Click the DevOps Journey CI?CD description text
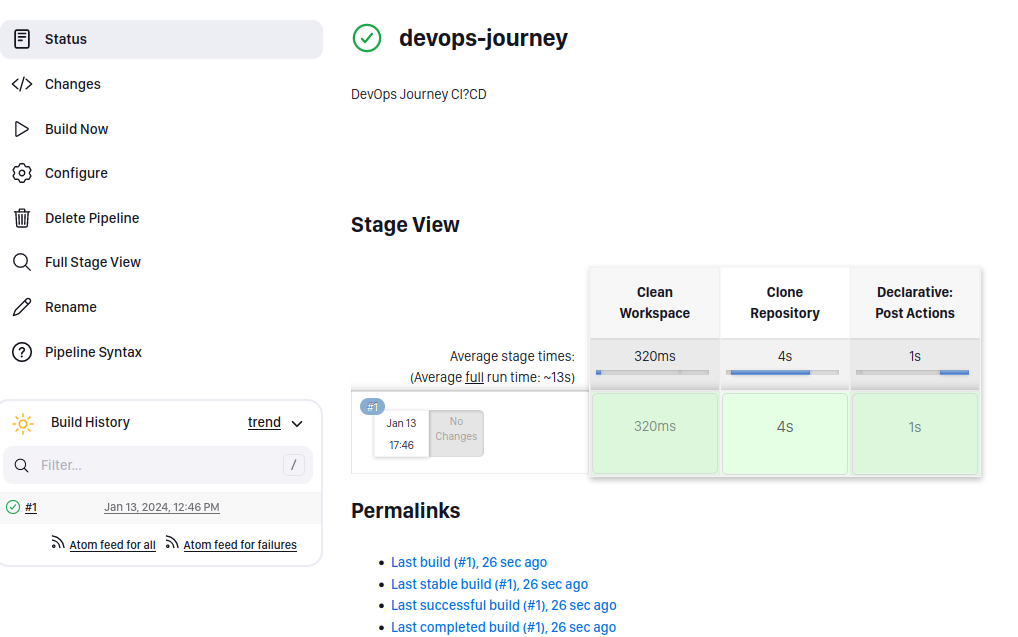 coord(419,94)
